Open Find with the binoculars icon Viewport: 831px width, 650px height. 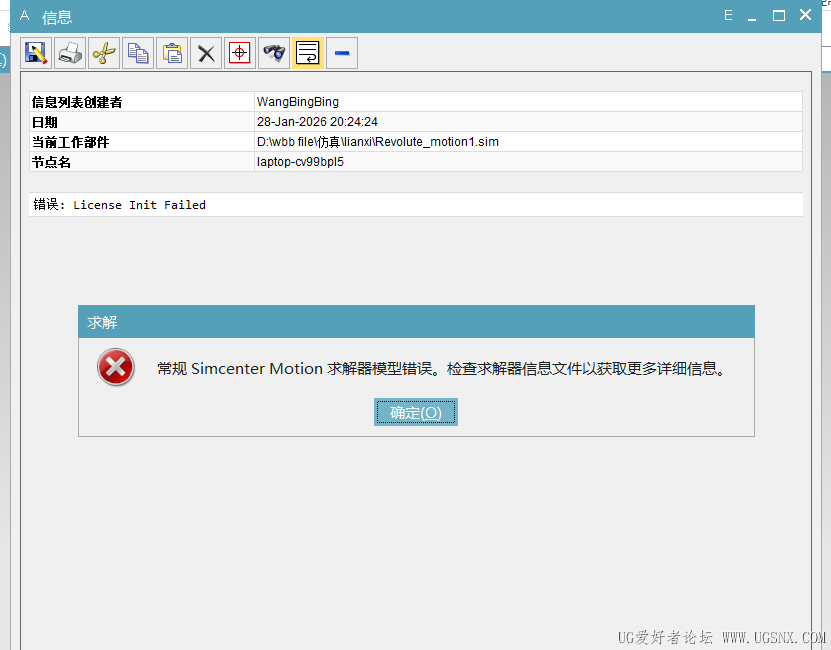click(273, 52)
